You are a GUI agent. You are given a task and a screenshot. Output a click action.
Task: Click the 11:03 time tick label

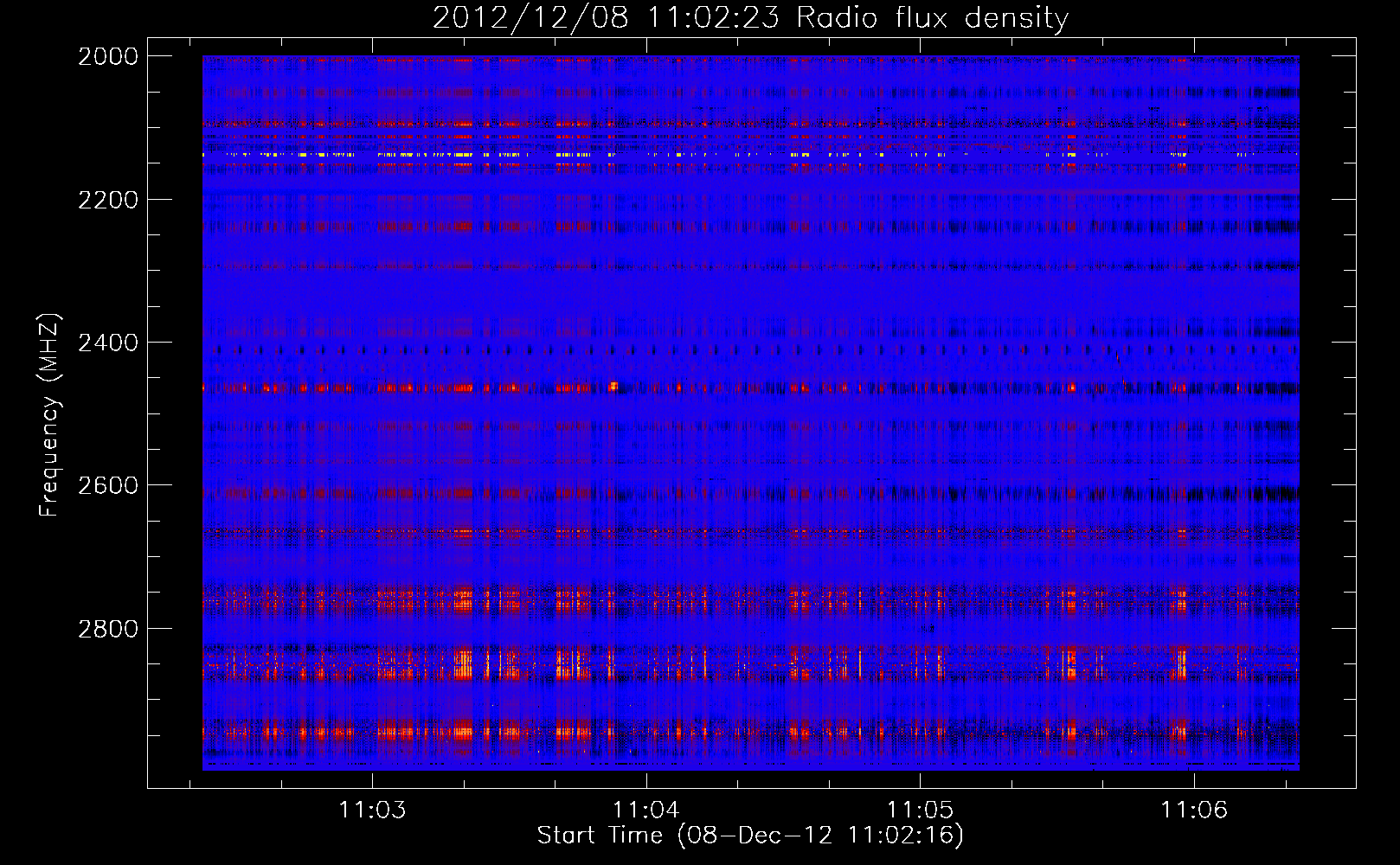coord(372,810)
